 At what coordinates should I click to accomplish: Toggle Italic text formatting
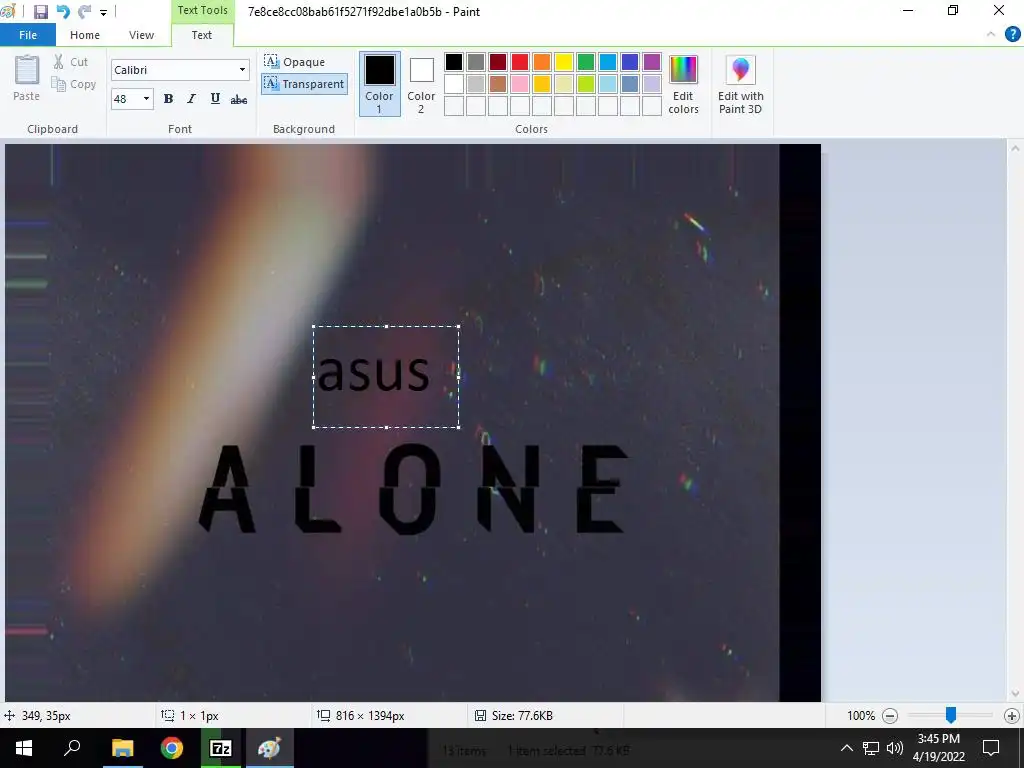tap(191, 99)
